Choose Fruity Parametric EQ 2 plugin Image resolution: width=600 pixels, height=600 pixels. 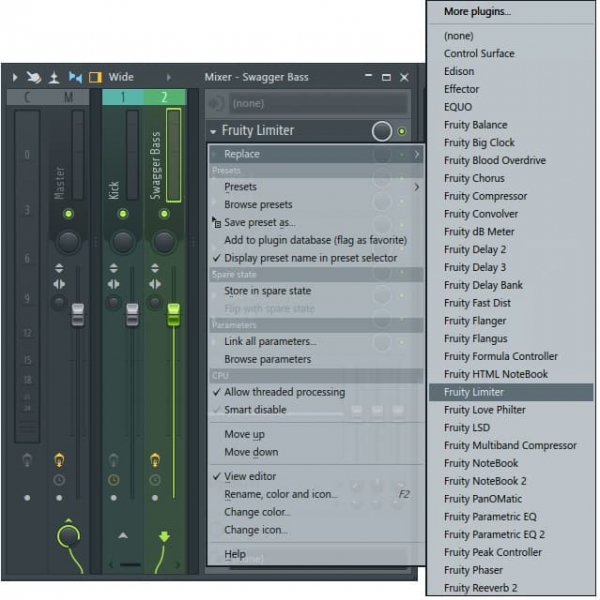click(511, 535)
